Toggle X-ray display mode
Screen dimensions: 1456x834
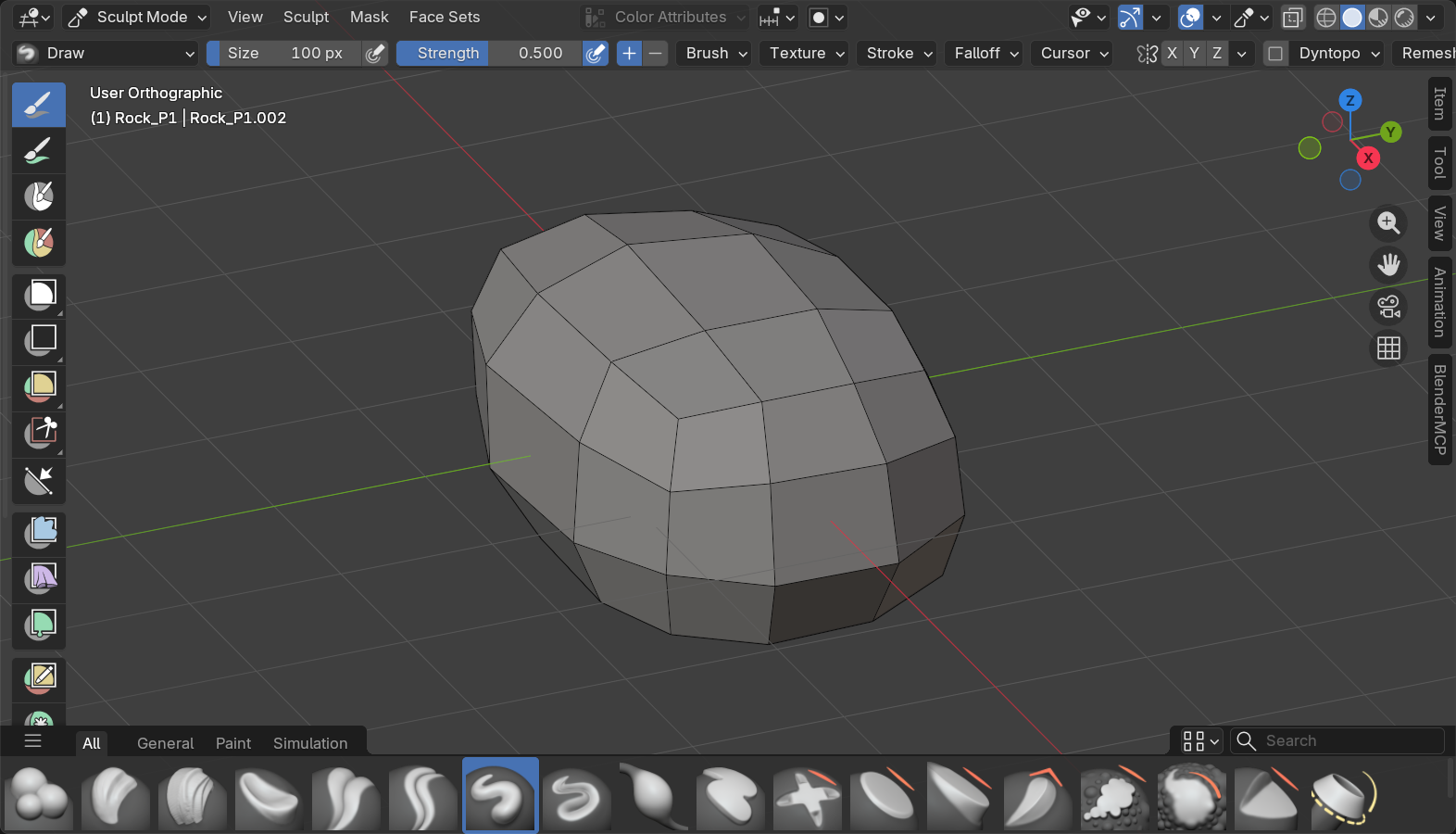(x=1293, y=18)
